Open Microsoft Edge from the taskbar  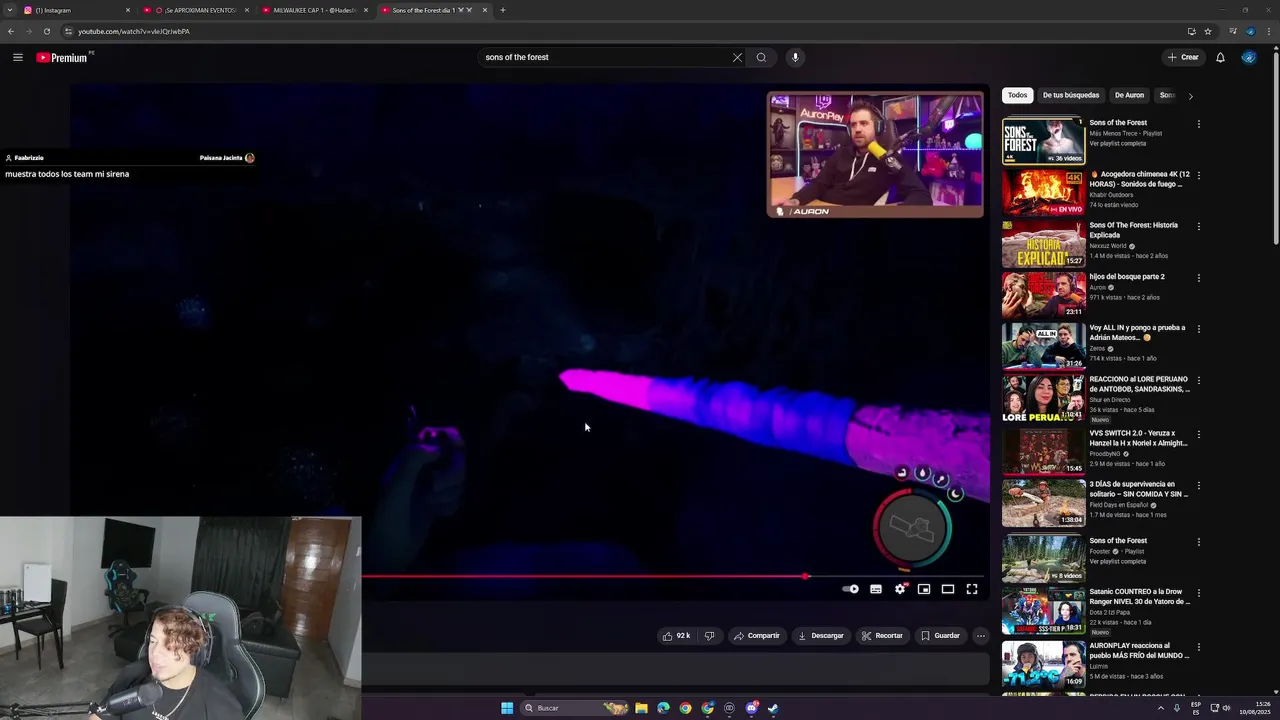tap(663, 708)
